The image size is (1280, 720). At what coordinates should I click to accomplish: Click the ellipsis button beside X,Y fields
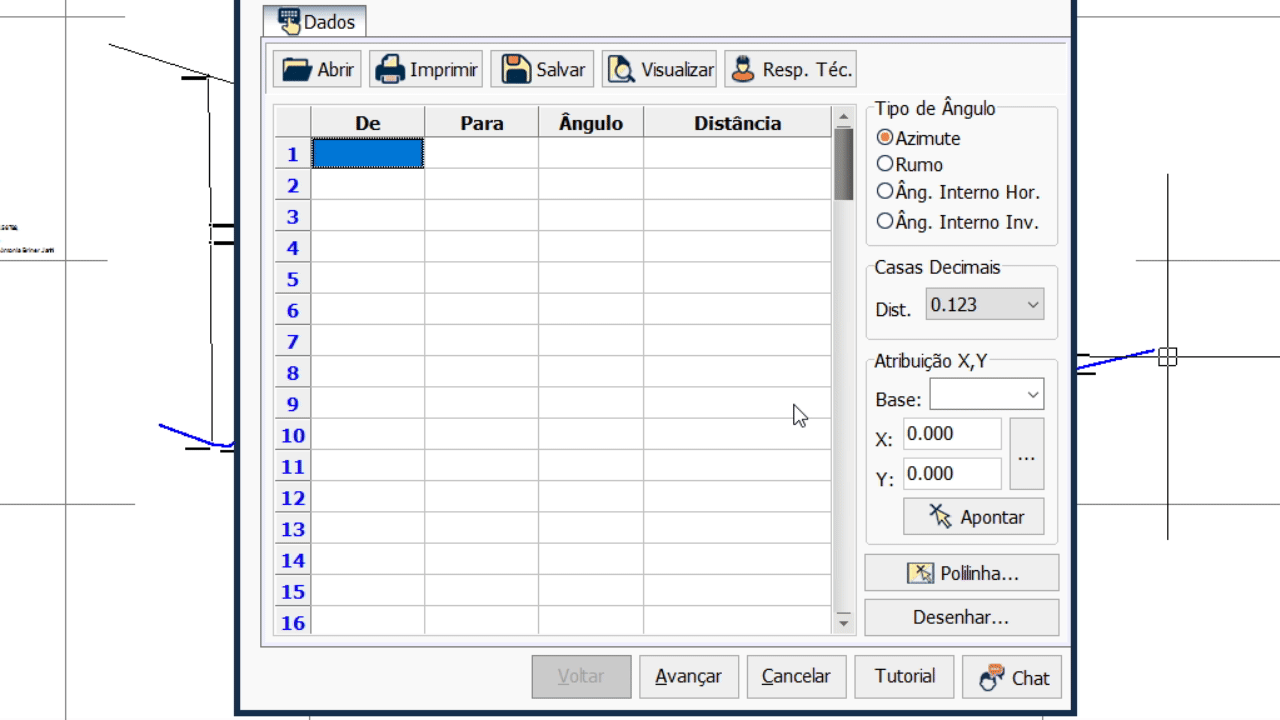click(1026, 454)
